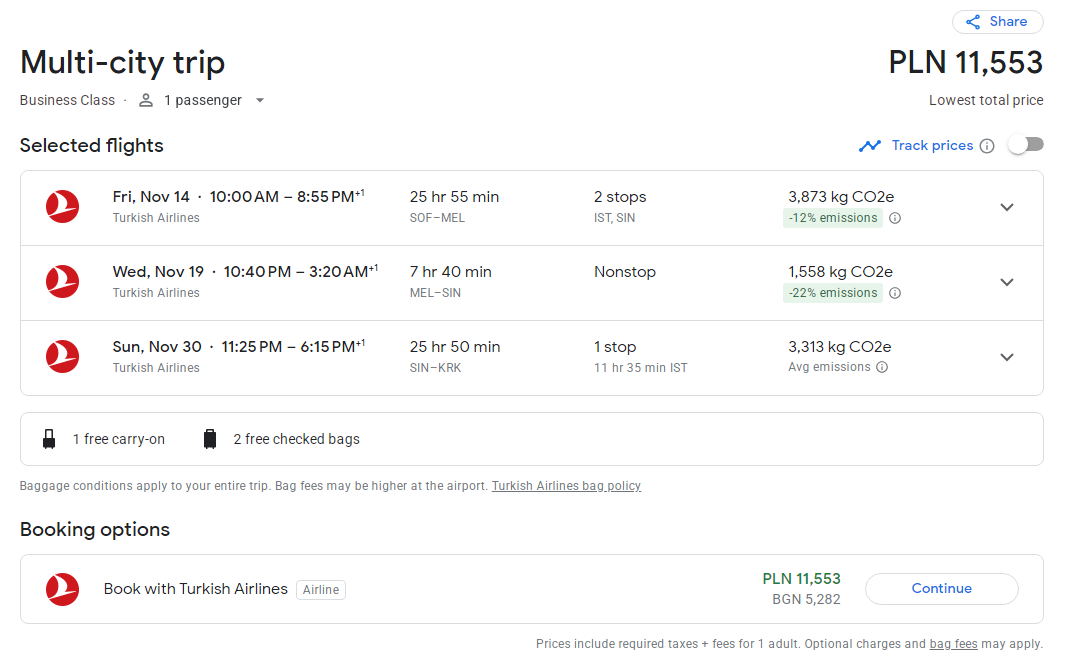Click the Sun, Nov 30 flight time text
Screen dimensions: 1066x666
point(239,347)
